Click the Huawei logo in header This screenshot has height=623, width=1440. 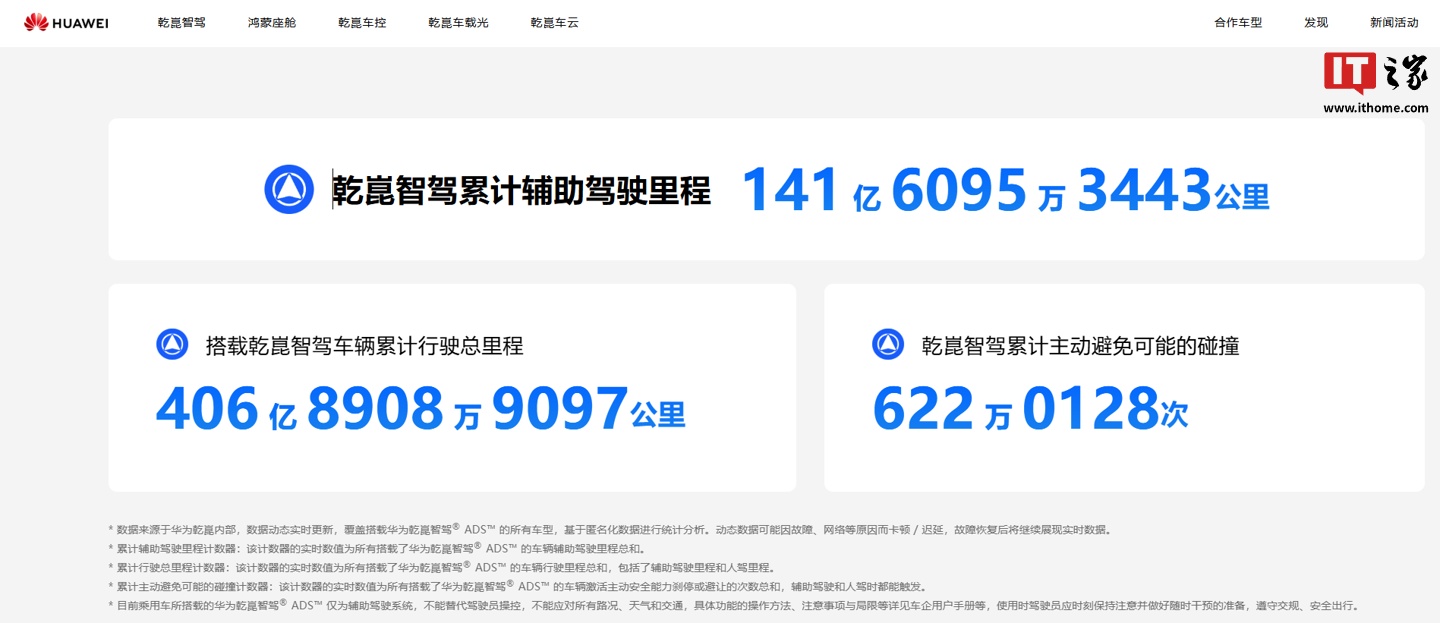[x=66, y=22]
